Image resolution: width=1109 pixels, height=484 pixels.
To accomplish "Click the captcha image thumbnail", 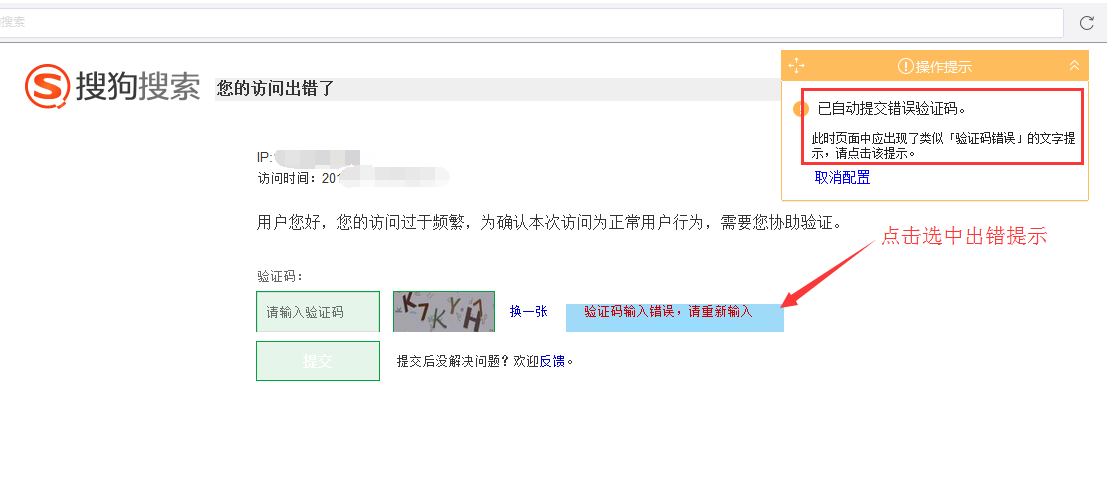I will tap(443, 311).
